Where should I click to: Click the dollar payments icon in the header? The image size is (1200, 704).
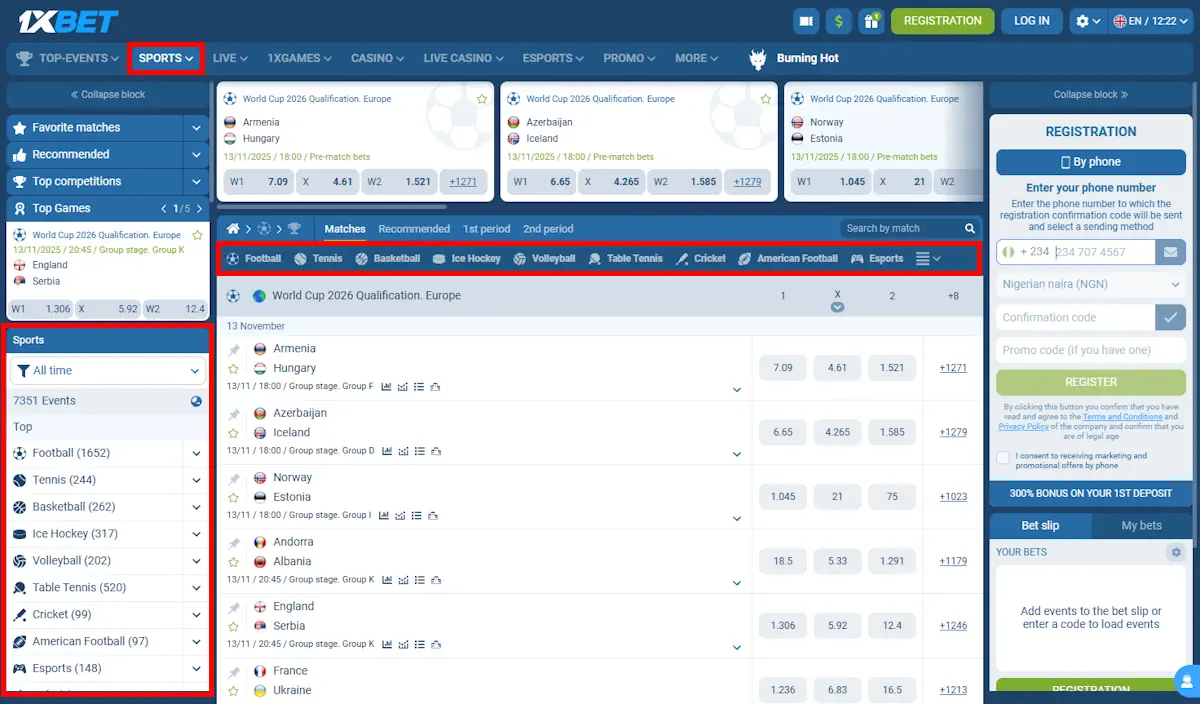838,20
